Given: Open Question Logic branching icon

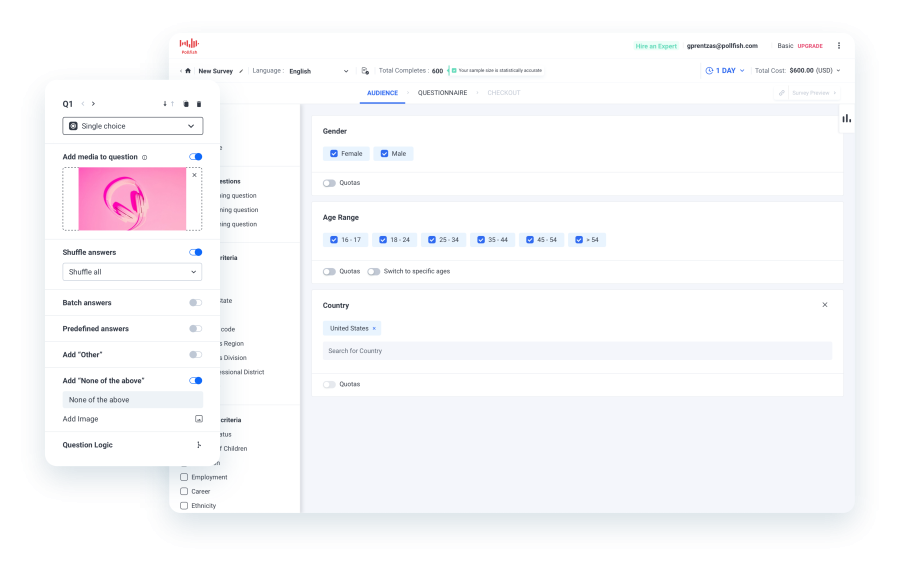Looking at the screenshot, I should coord(198,445).
